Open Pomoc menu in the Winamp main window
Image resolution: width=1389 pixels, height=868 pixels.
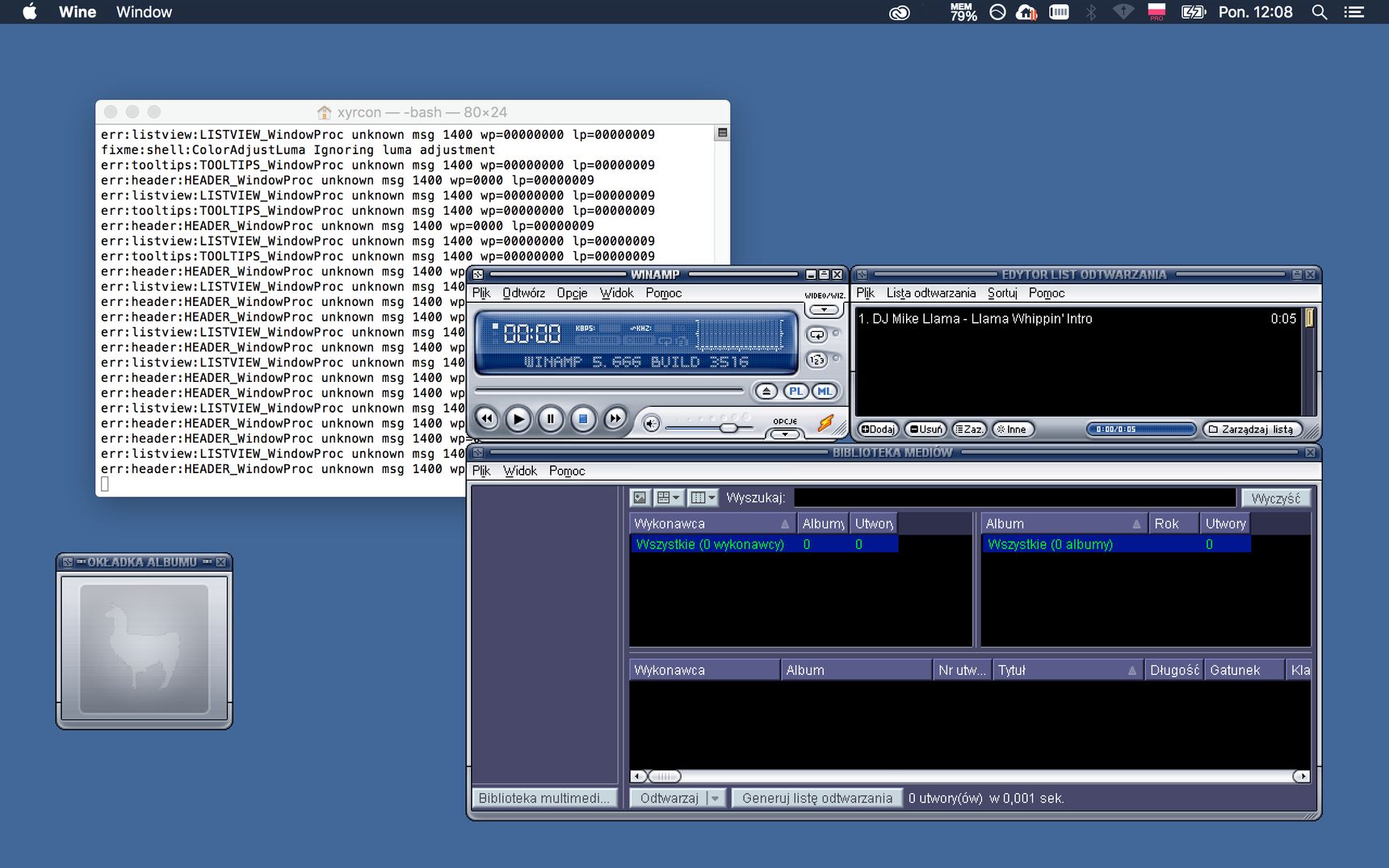pyautogui.click(x=664, y=293)
